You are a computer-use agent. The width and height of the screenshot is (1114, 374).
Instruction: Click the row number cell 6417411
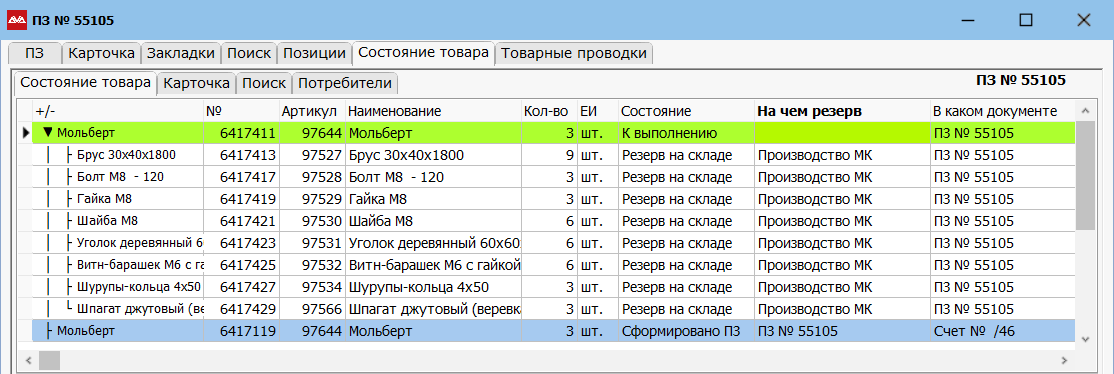click(x=241, y=133)
